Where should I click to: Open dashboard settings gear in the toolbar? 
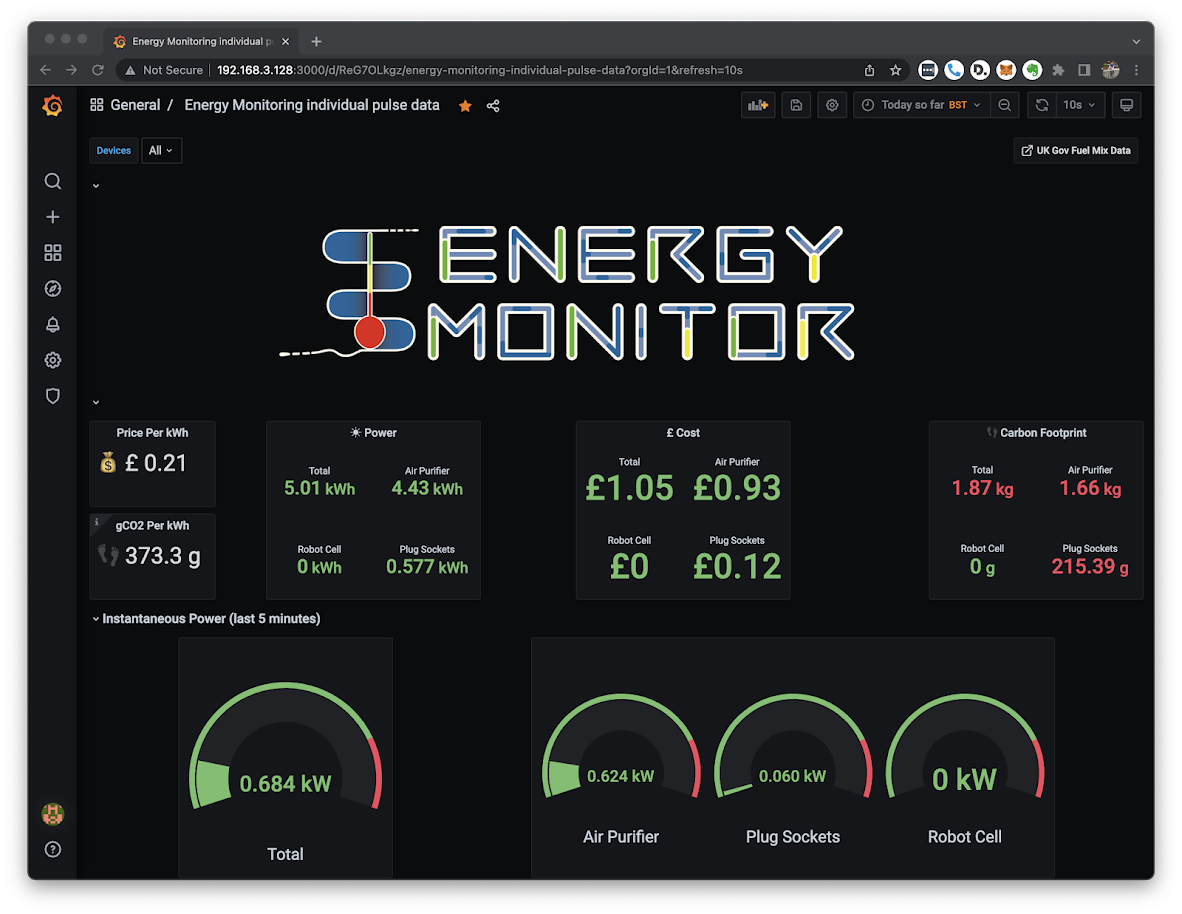pyautogui.click(x=831, y=104)
